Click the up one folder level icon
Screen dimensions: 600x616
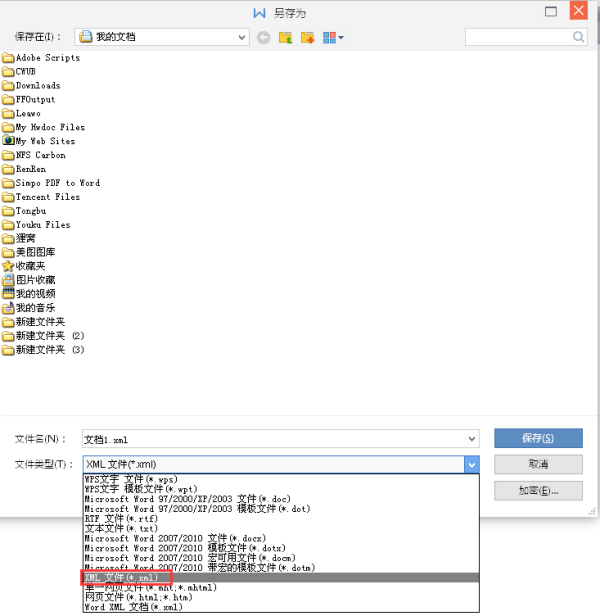click(x=285, y=38)
